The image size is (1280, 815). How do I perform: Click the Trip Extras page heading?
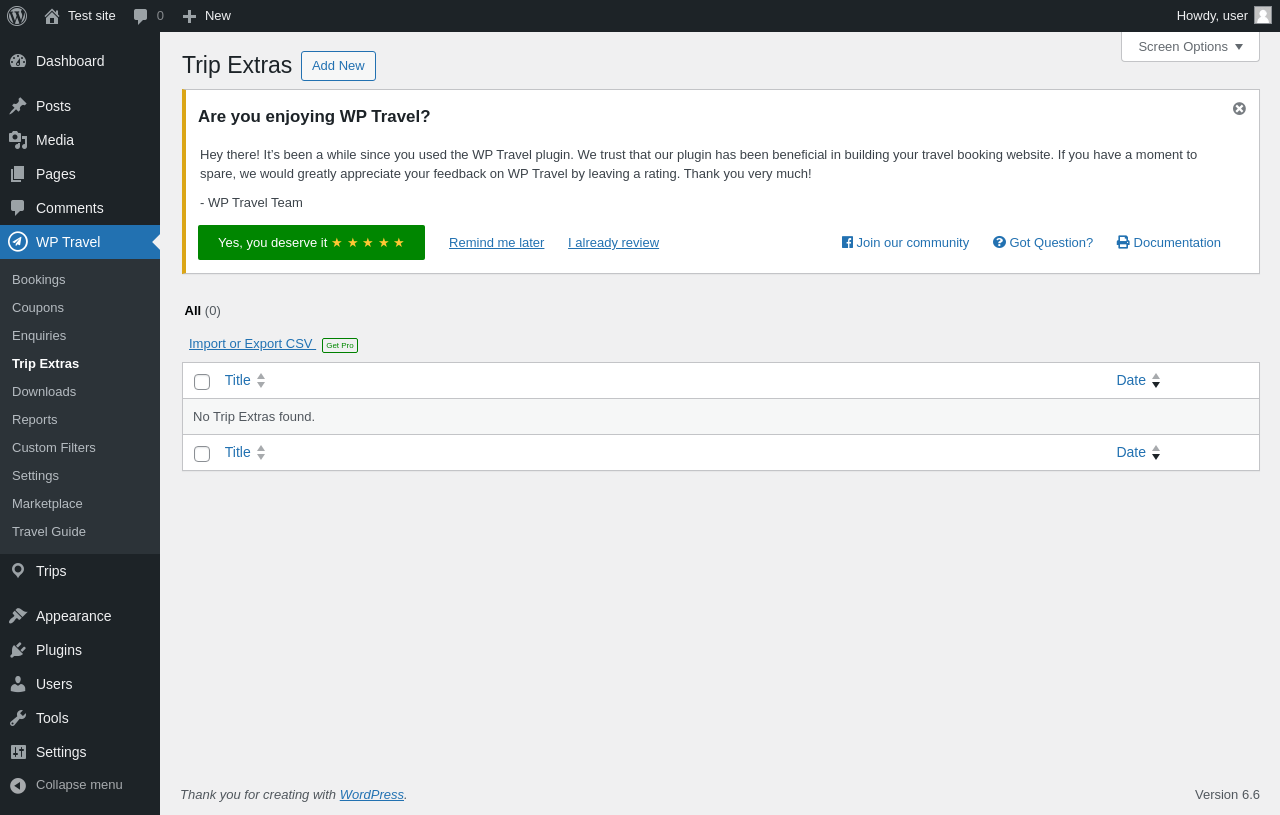pos(237,65)
